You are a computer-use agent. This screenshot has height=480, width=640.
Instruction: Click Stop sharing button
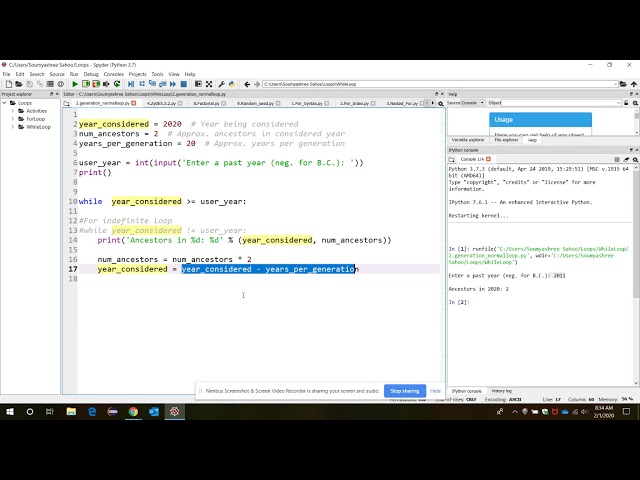point(404,391)
